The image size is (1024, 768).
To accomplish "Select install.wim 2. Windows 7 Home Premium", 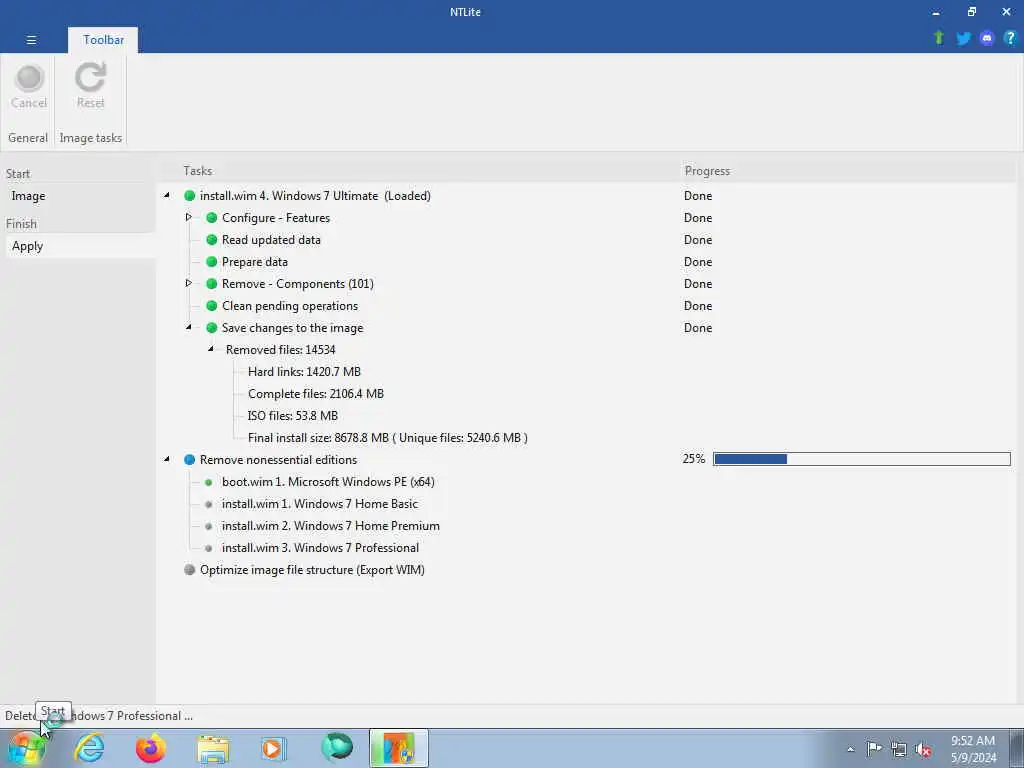I will 330,526.
